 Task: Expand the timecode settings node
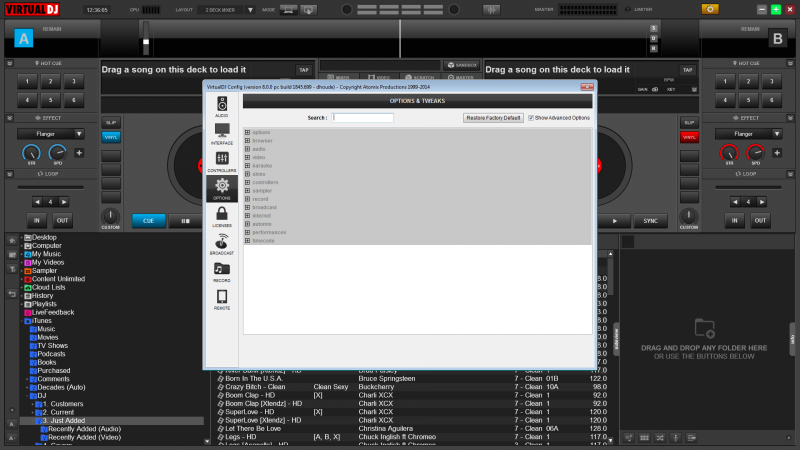pyautogui.click(x=247, y=240)
